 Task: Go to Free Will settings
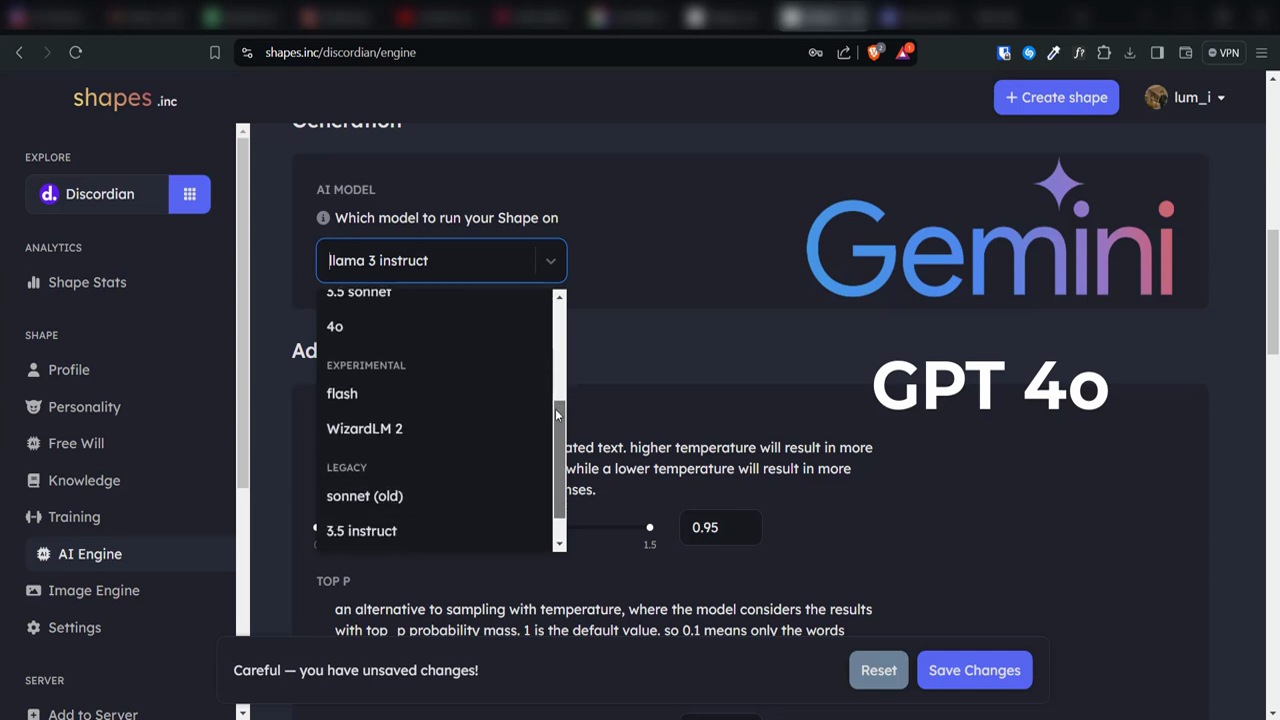tap(65, 443)
